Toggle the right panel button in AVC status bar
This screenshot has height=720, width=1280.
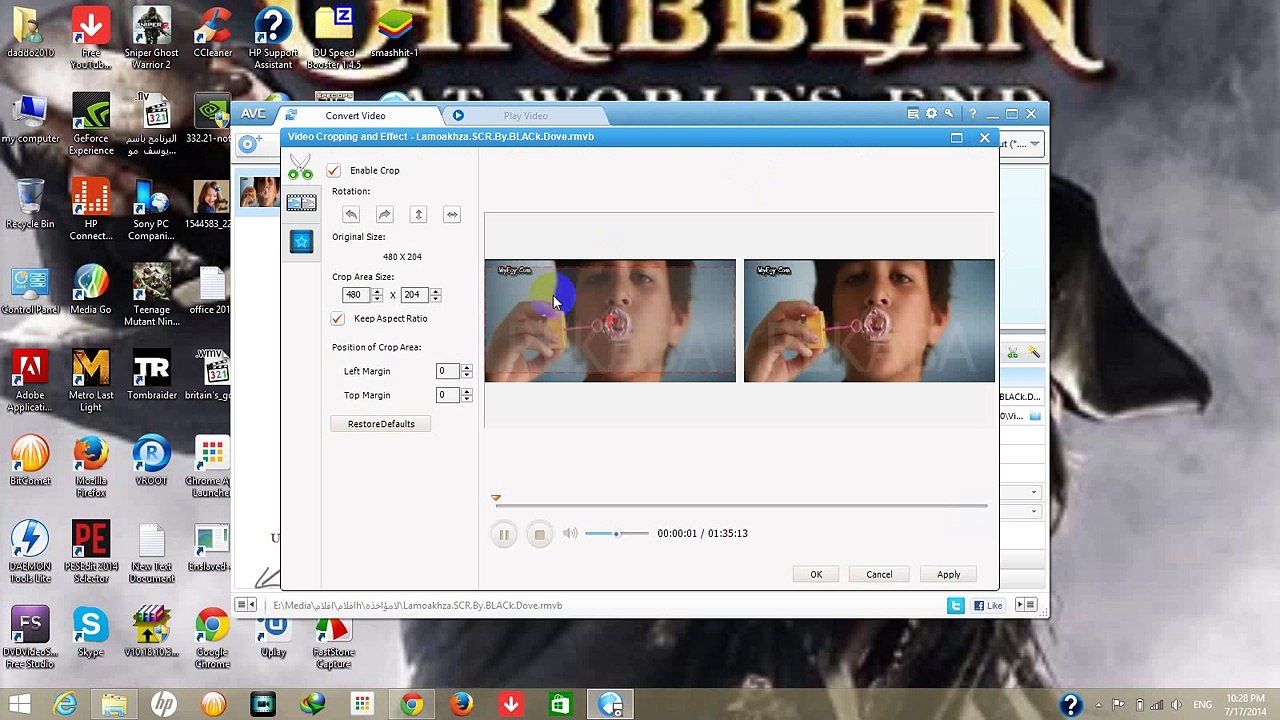click(x=1025, y=605)
